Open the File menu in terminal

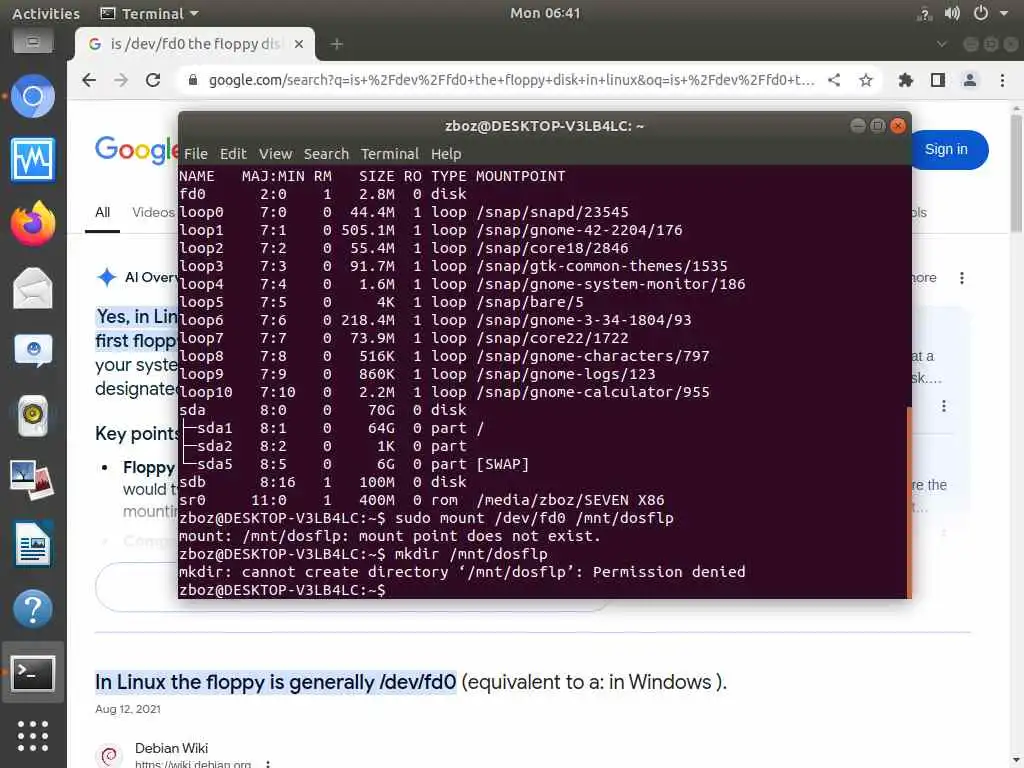(196, 154)
